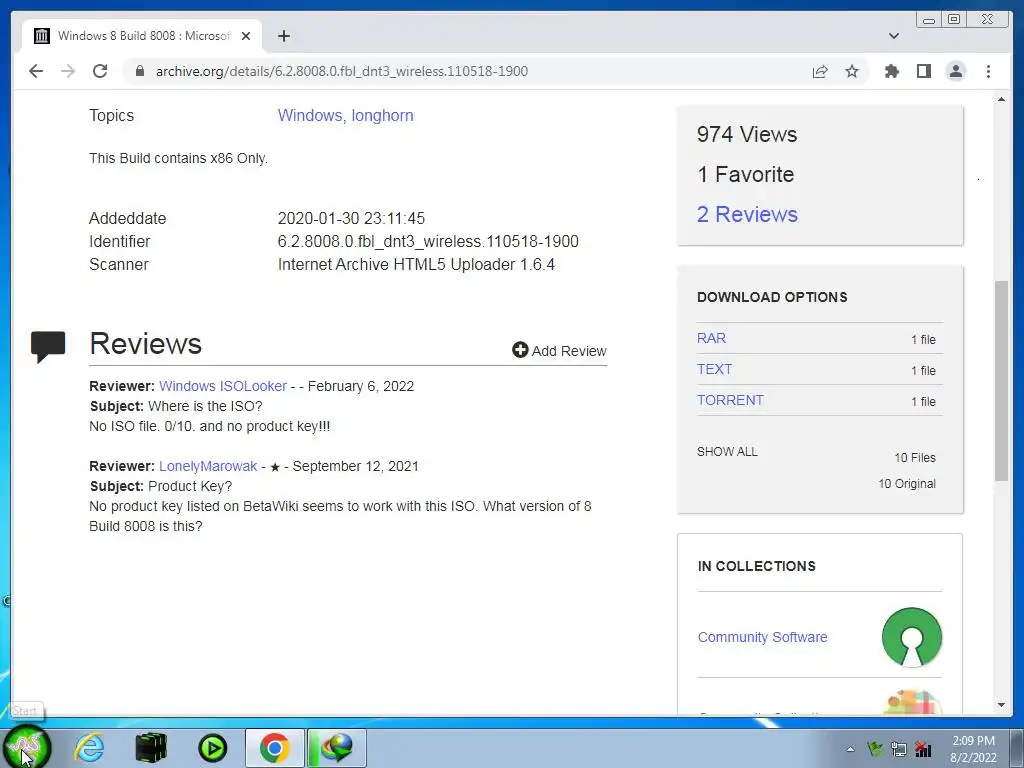Click the Action Center flag tray icon
This screenshot has width=1024, height=768.
tap(874, 749)
